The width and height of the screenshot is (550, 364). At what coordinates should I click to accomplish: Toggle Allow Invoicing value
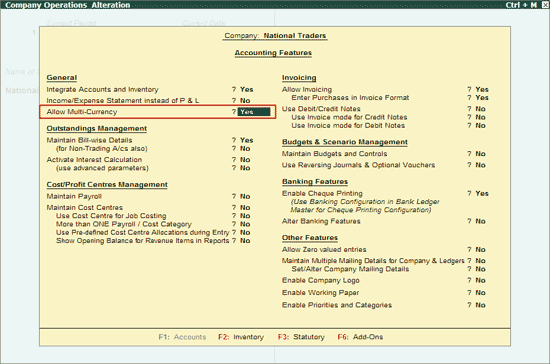pyautogui.click(x=482, y=89)
